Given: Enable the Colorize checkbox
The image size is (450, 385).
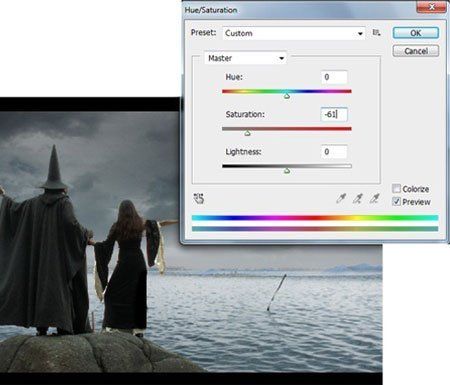Looking at the screenshot, I should (396, 189).
